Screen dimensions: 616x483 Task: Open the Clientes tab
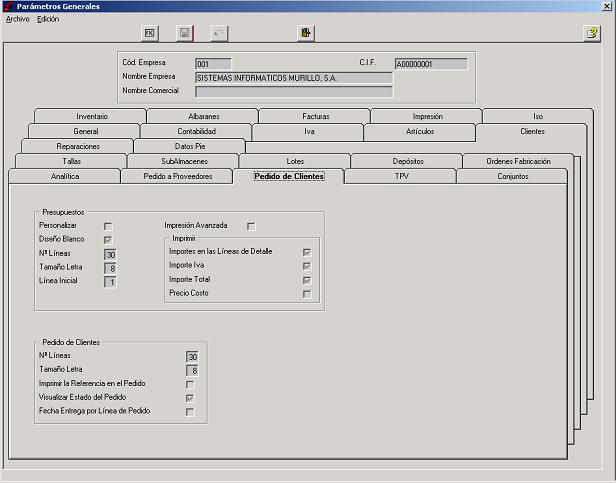pos(532,131)
